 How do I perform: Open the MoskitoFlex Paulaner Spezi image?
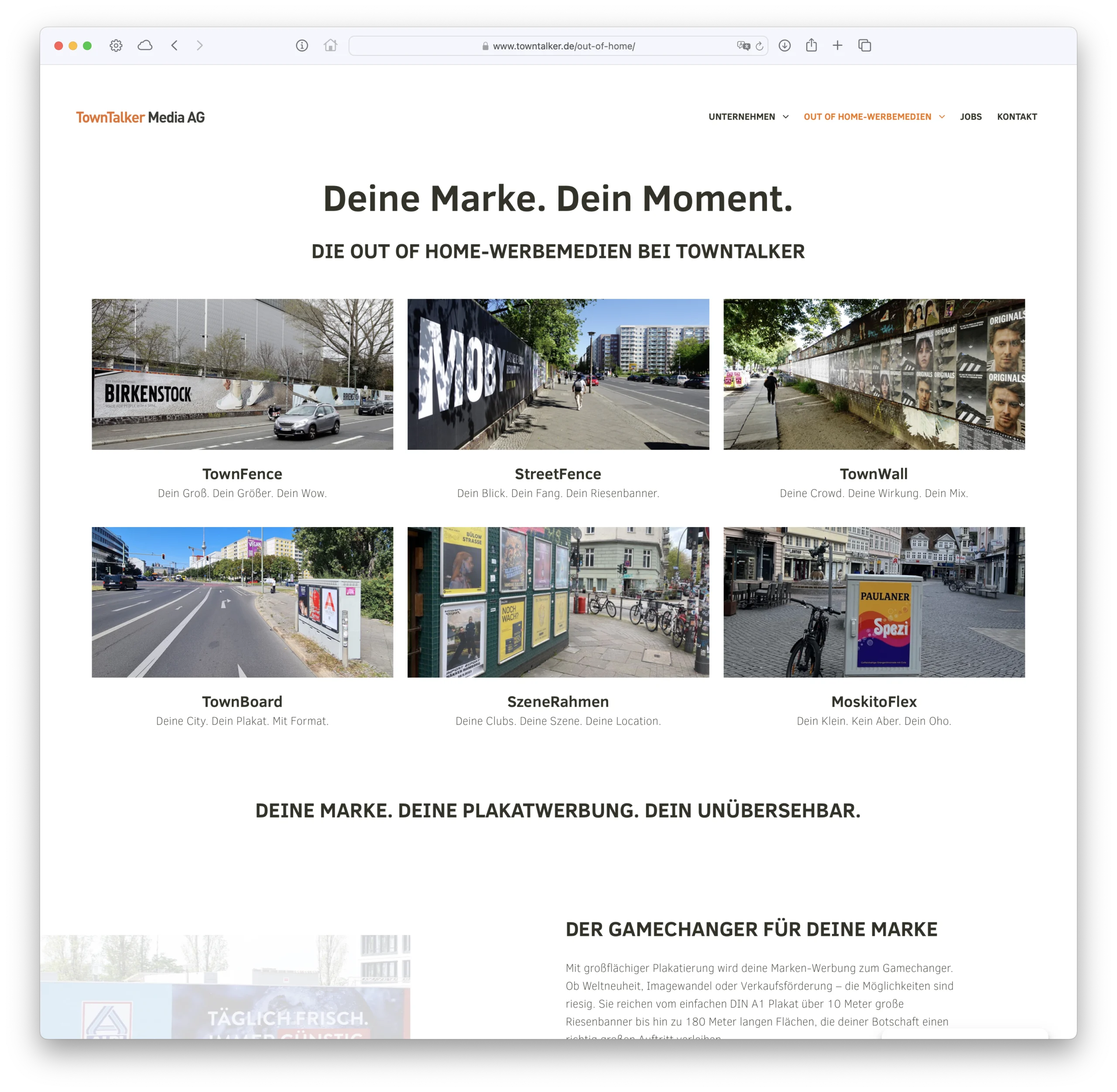point(874,602)
